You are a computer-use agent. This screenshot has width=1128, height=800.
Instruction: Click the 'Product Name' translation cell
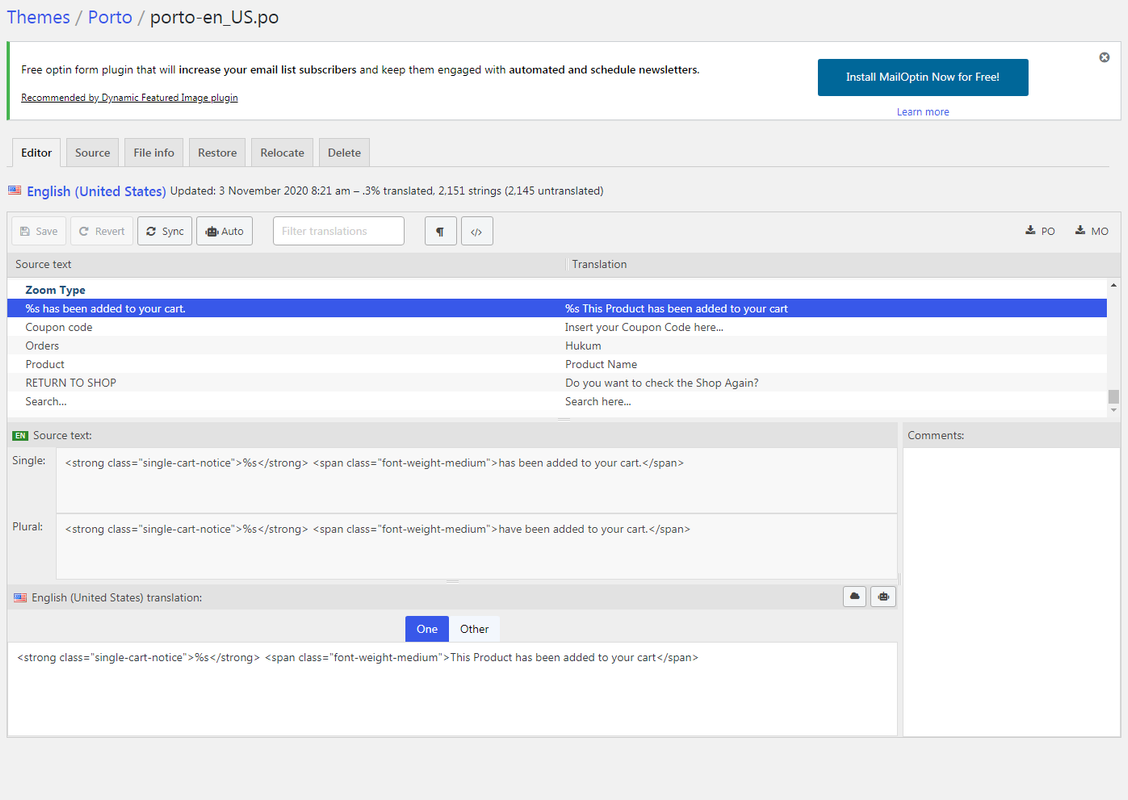pos(601,365)
